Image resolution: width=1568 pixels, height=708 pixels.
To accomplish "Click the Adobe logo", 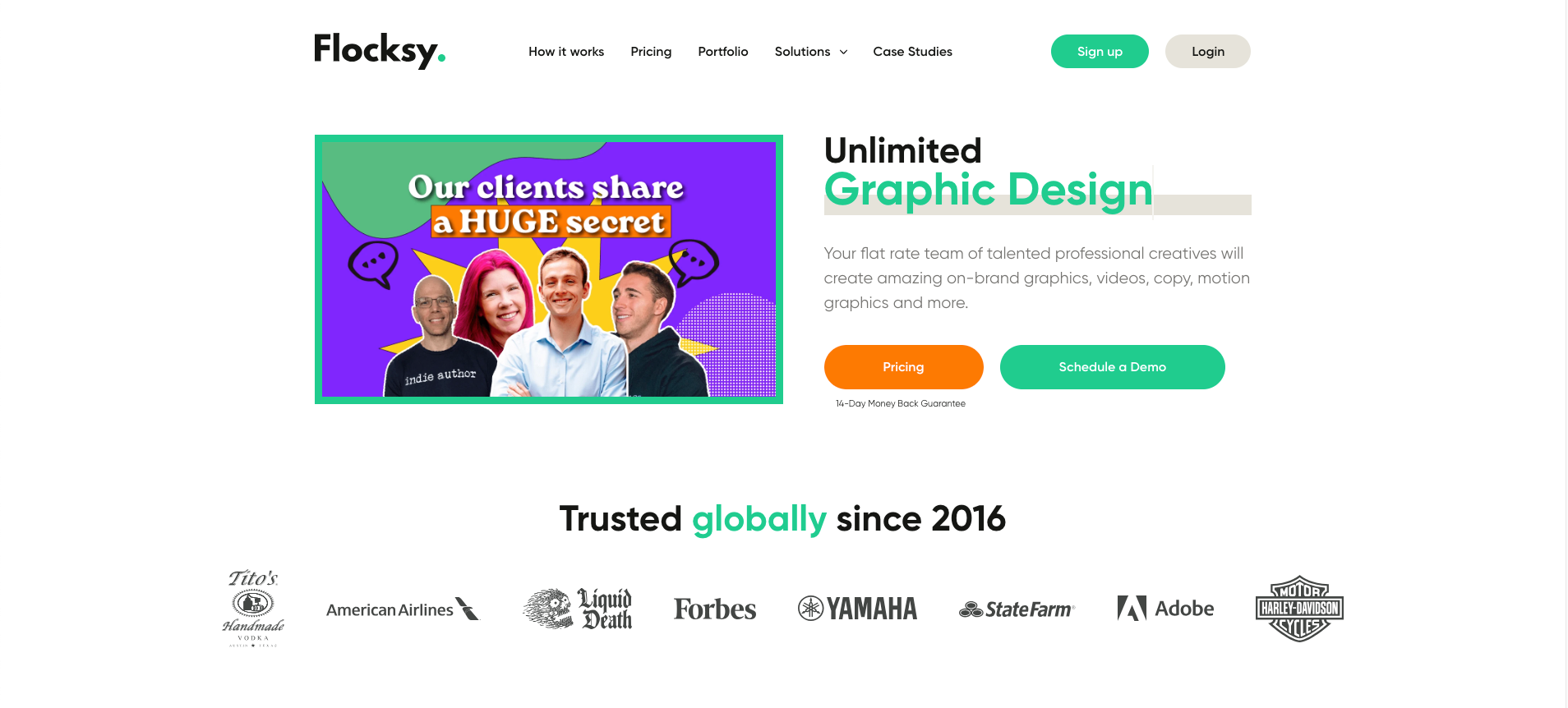I will click(x=1165, y=609).
